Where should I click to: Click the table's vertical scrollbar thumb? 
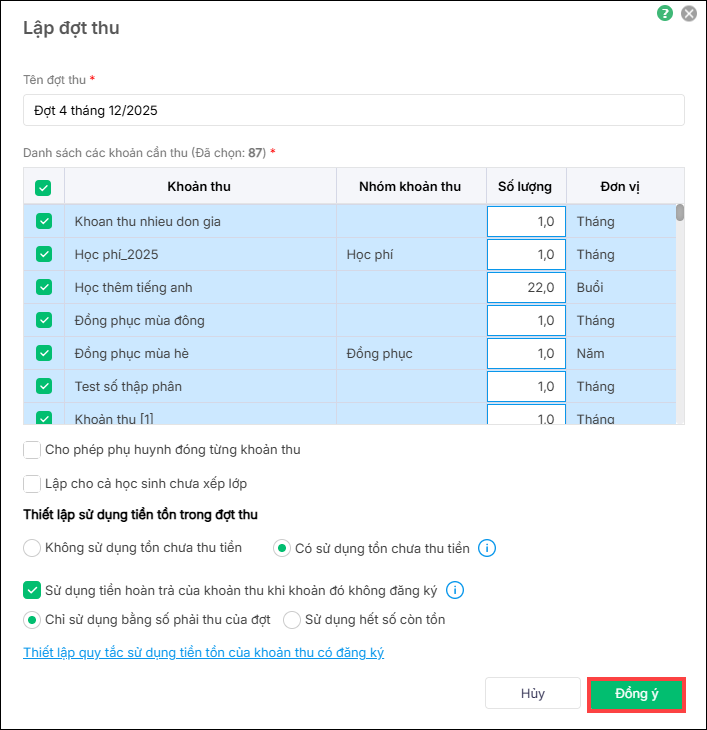[x=680, y=212]
